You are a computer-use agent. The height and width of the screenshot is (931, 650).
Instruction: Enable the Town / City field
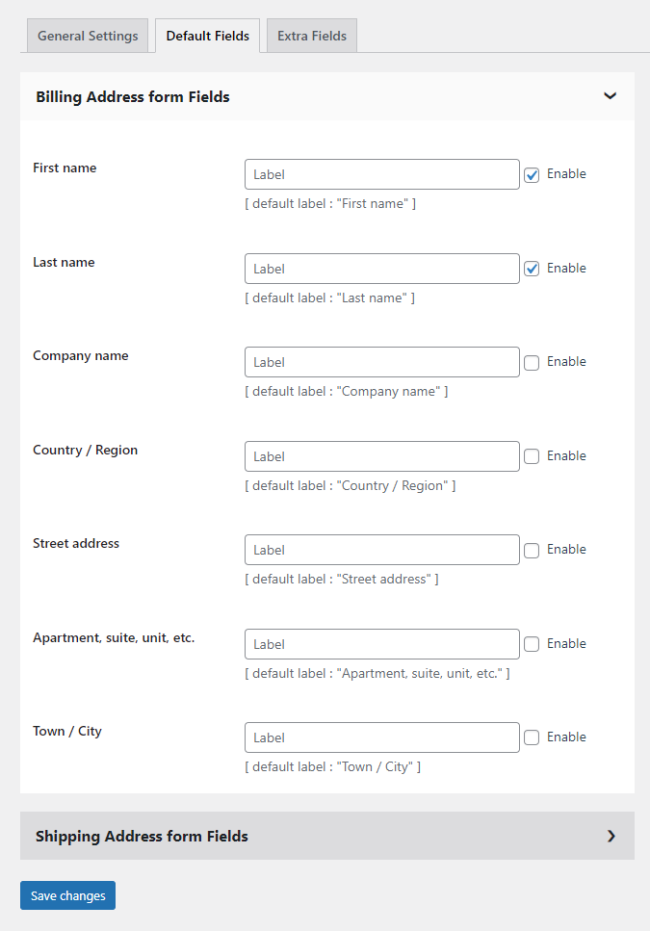pos(532,738)
